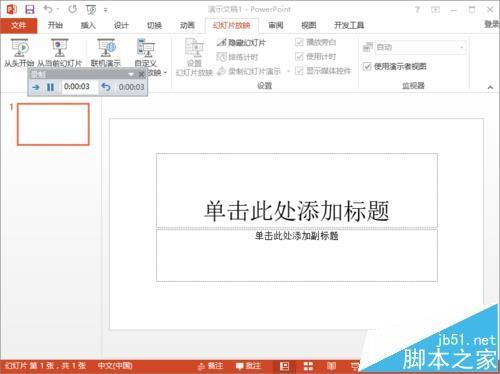The width and height of the screenshot is (500, 374).
Task: Click Repeat arrow in recording toolbar
Action: click(106, 87)
